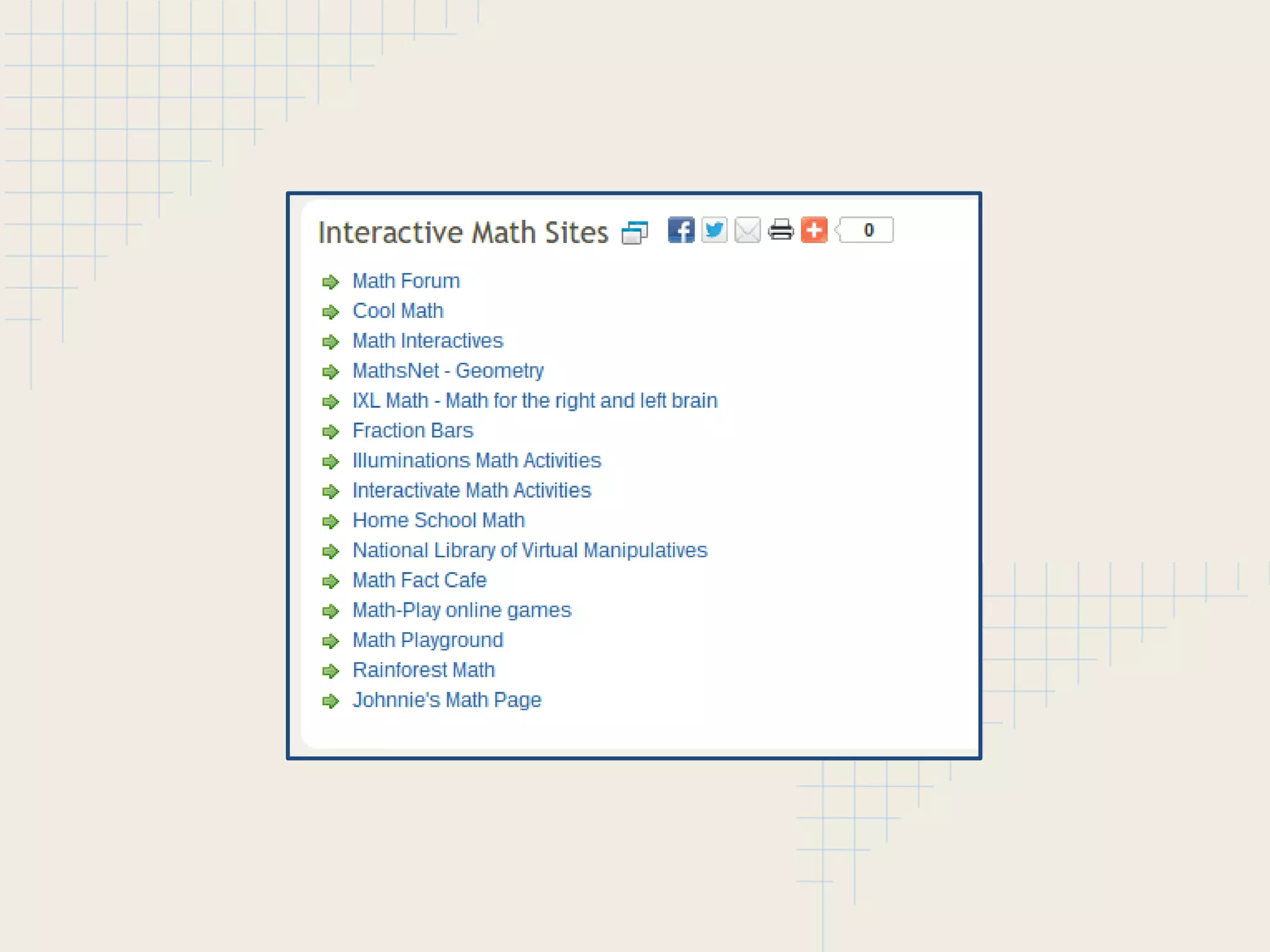This screenshot has height=952, width=1270.
Task: Open Rainforest Math link
Action: (x=424, y=670)
